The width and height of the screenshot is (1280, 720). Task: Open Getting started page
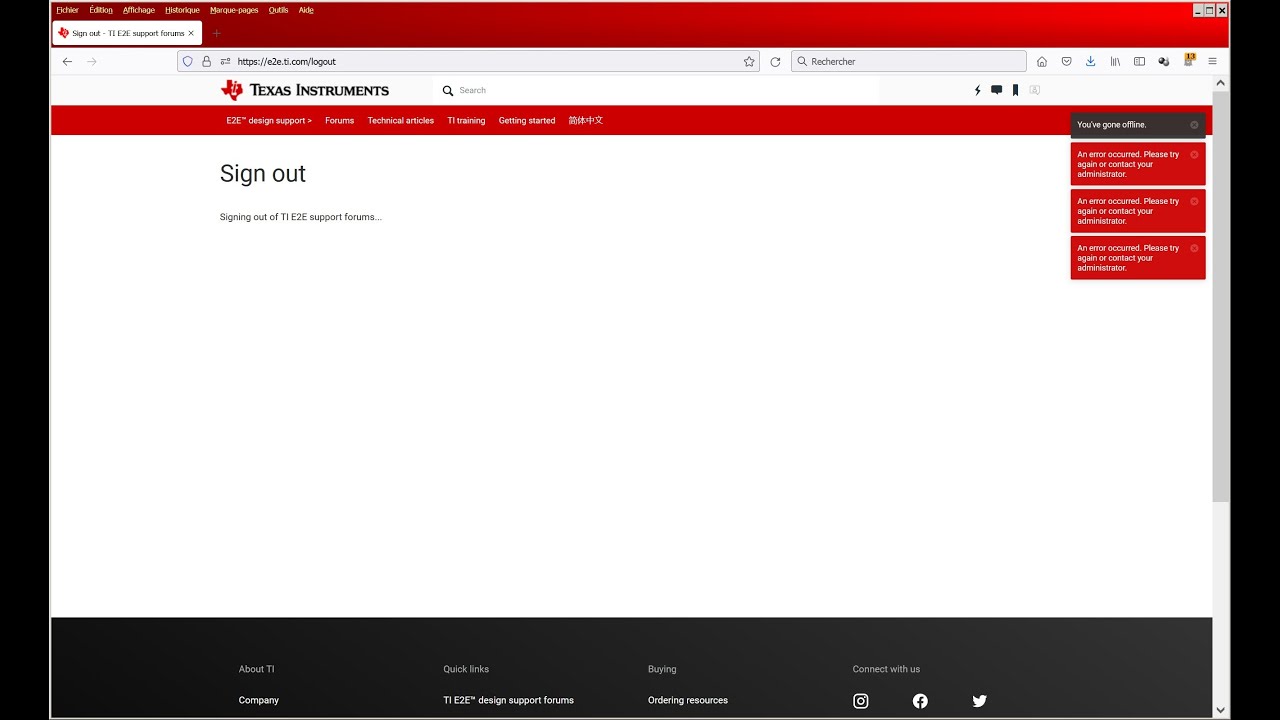tap(527, 120)
